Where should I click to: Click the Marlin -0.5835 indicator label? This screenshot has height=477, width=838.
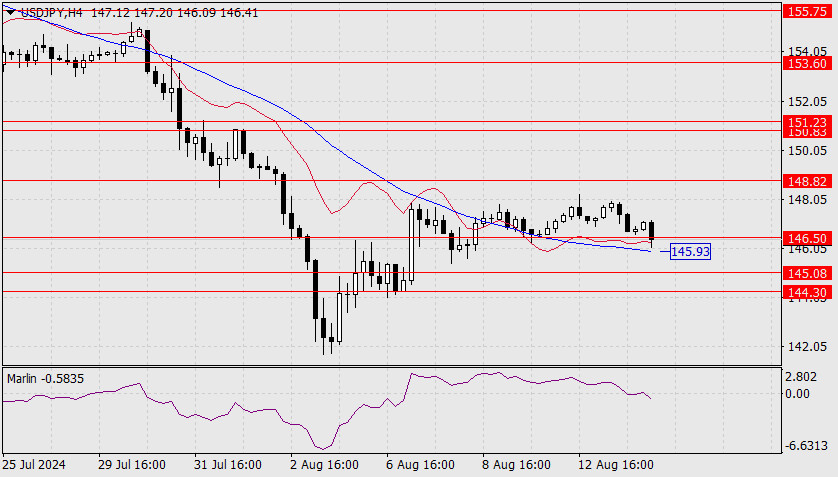tap(45, 379)
